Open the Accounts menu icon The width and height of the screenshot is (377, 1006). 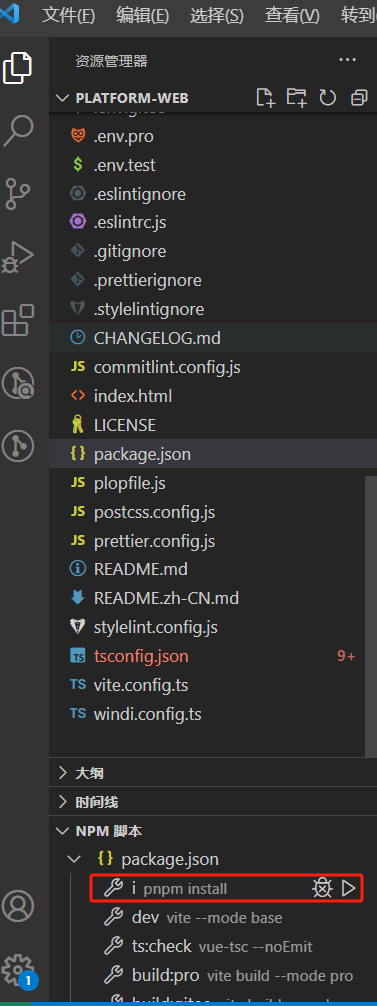[x=17, y=905]
